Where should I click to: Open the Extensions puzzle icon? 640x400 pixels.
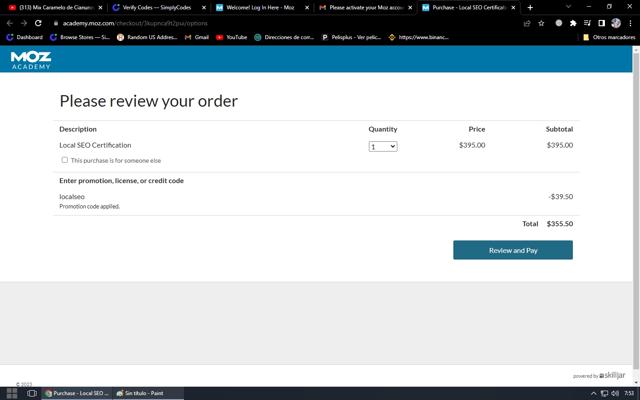(573, 23)
